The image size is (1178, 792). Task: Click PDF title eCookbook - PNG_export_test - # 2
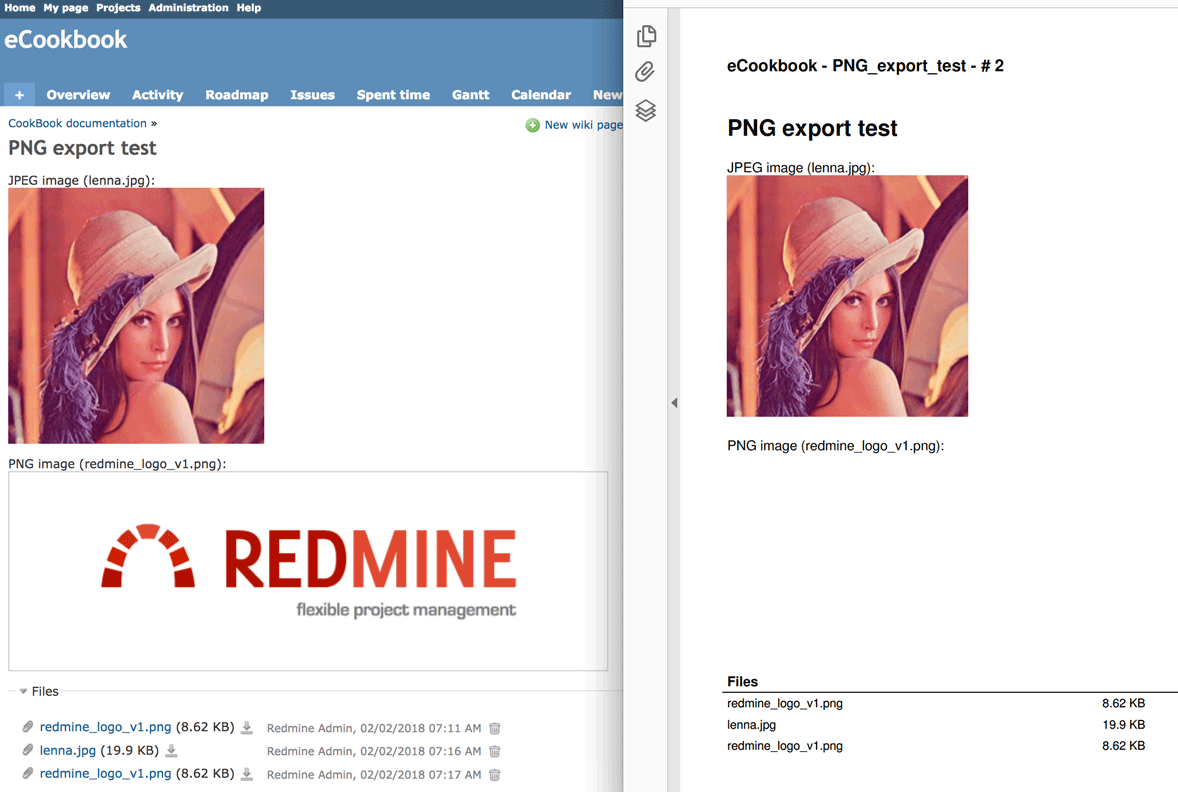[865, 66]
